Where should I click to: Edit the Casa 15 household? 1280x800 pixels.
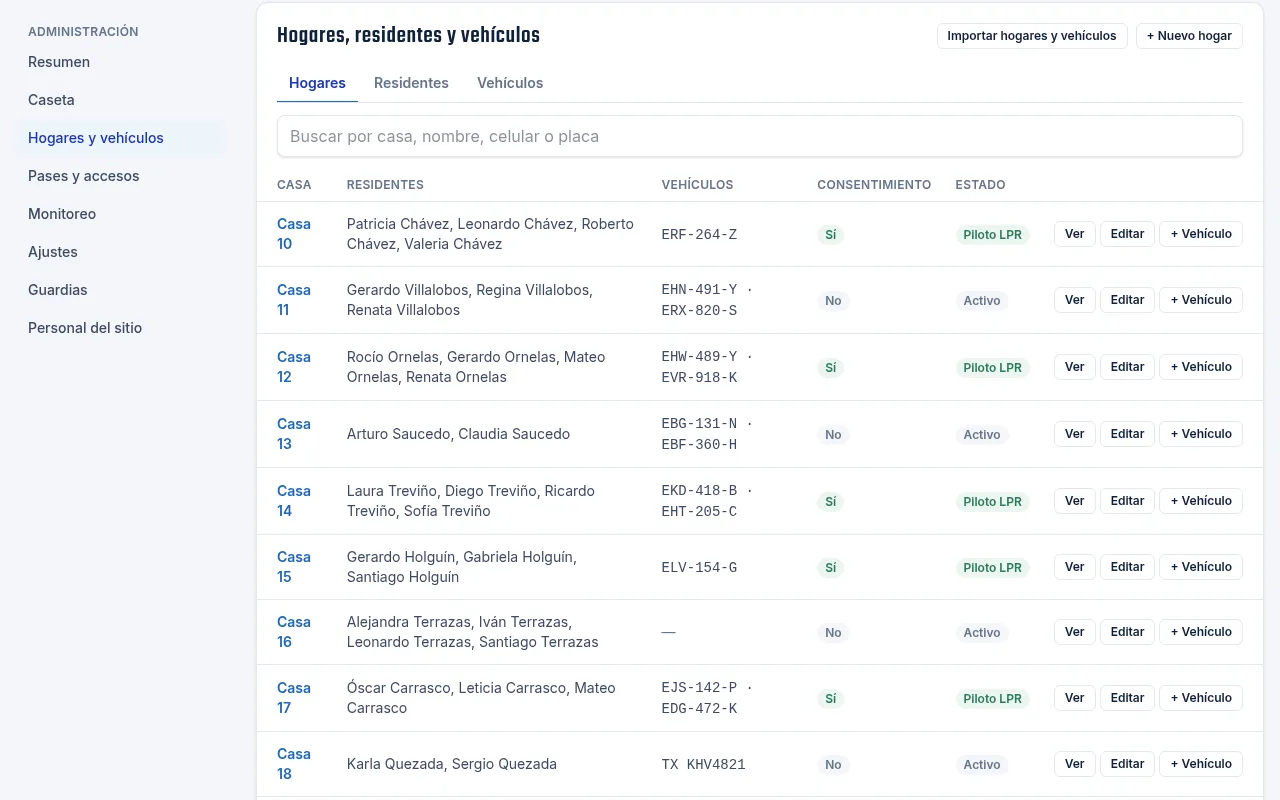coord(1127,567)
